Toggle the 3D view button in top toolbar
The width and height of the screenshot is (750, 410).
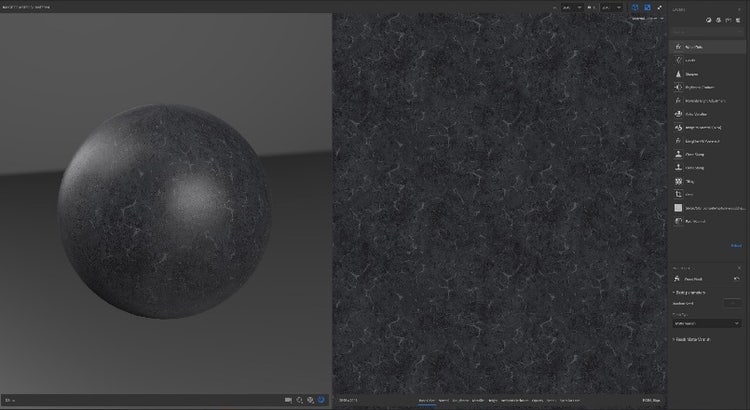[635, 7]
